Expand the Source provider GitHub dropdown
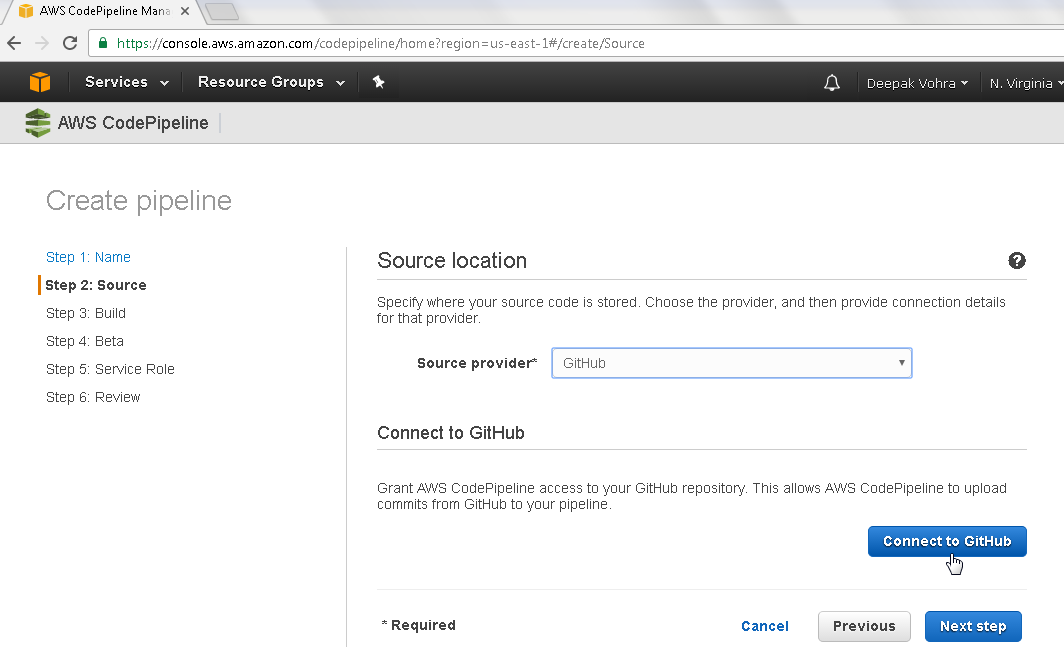This screenshot has height=662, width=1064. coord(732,363)
